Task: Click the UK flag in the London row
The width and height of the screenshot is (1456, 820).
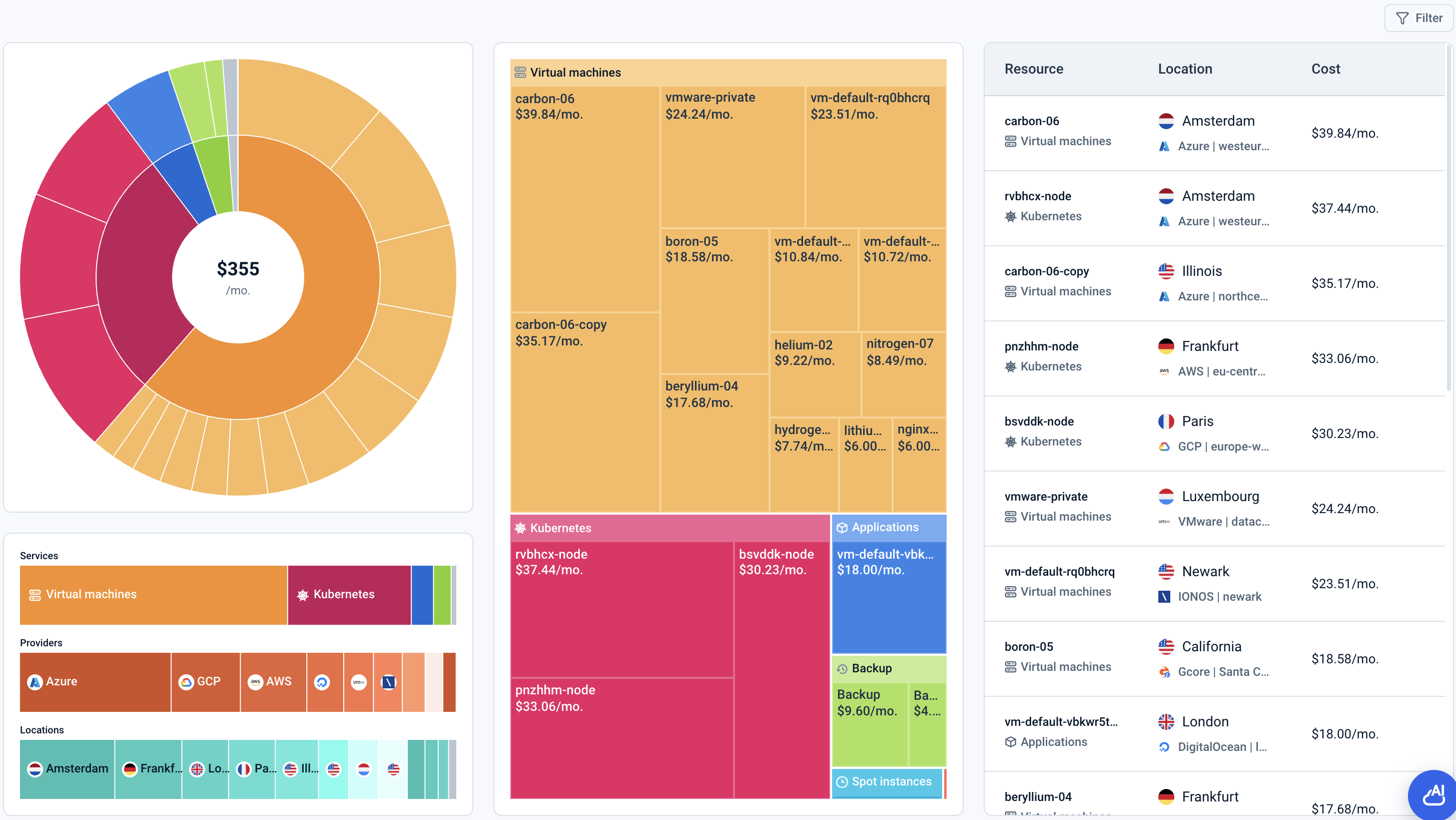Action: [1166, 721]
